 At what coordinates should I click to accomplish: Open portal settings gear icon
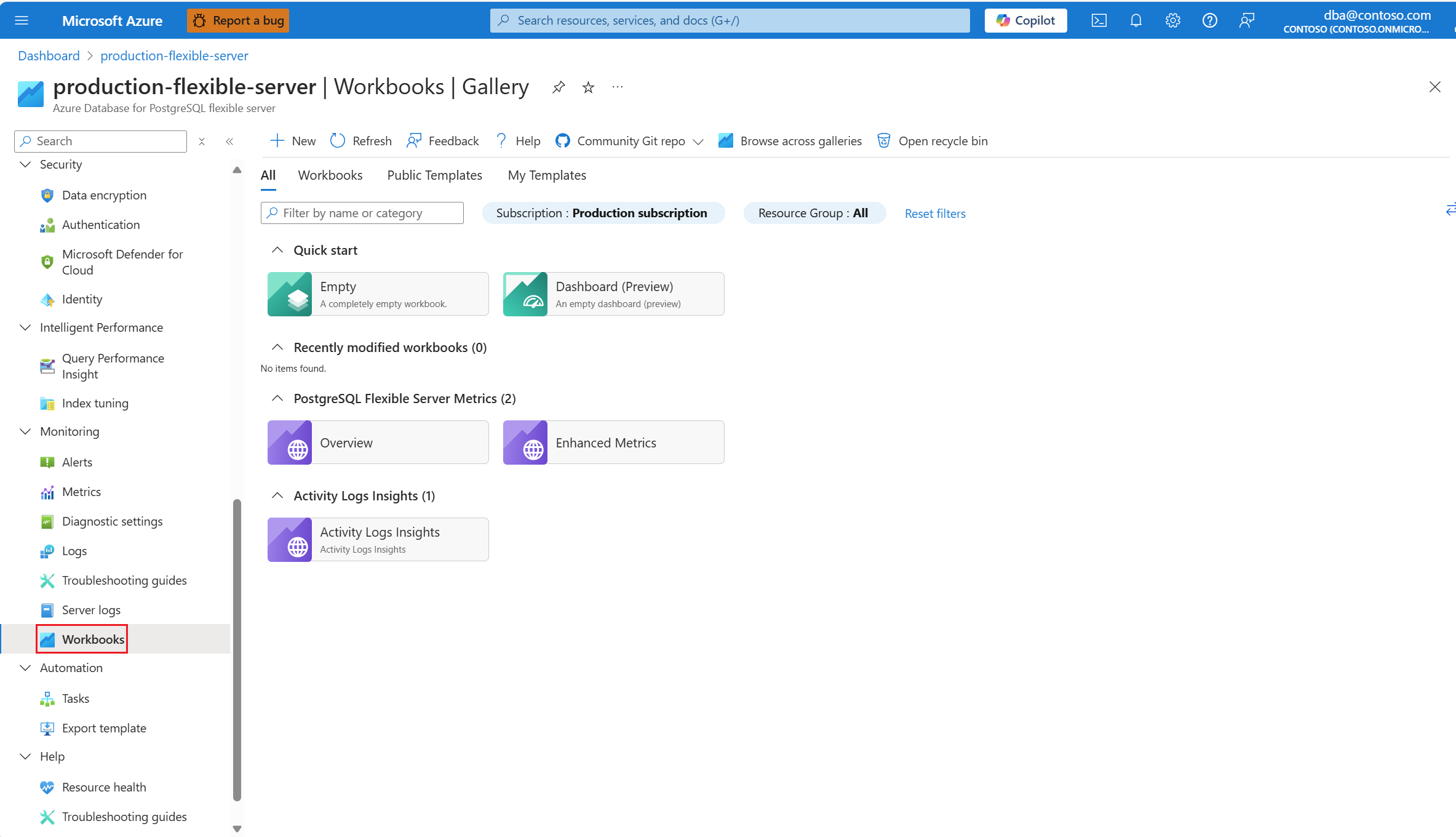click(1172, 20)
